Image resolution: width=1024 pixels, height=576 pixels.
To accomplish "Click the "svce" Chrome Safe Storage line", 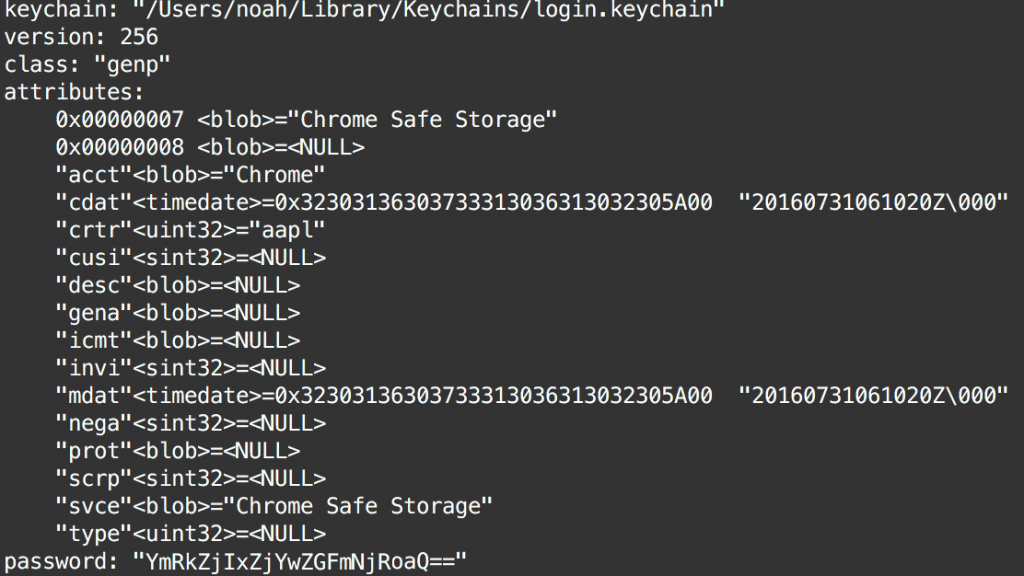I will pyautogui.click(x=274, y=506).
